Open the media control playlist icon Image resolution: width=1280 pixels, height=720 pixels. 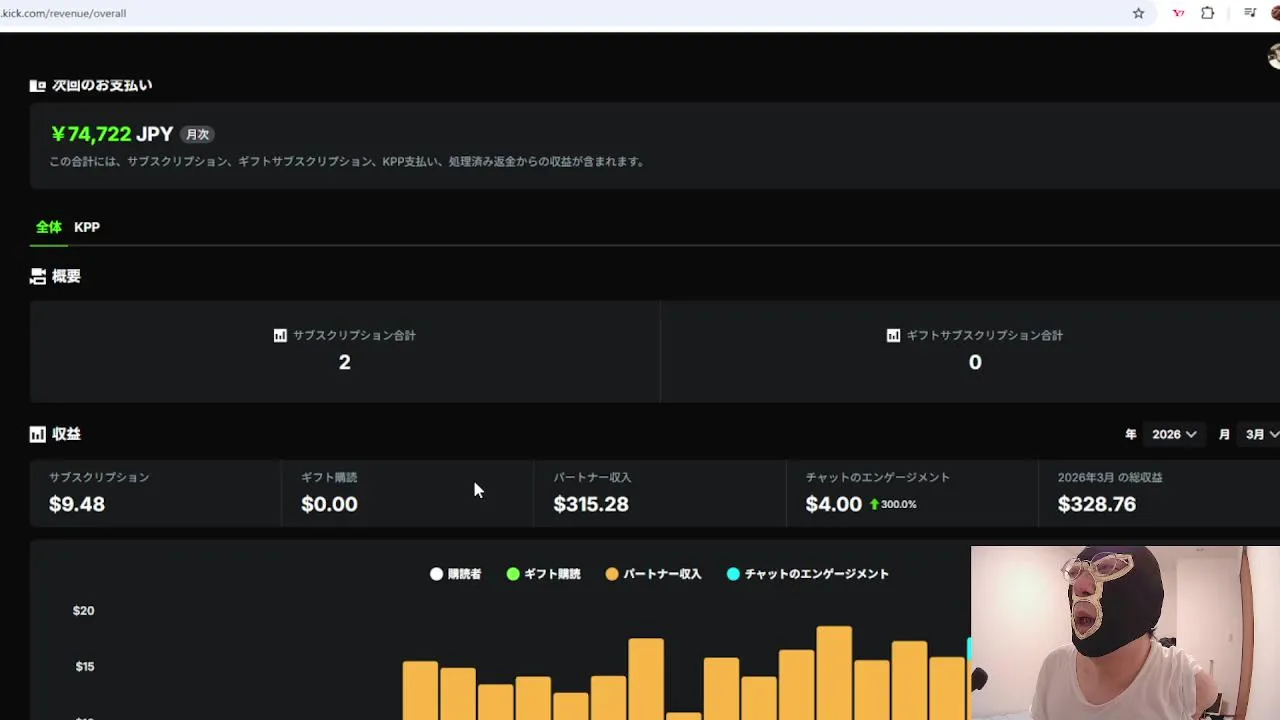pyautogui.click(x=1250, y=13)
